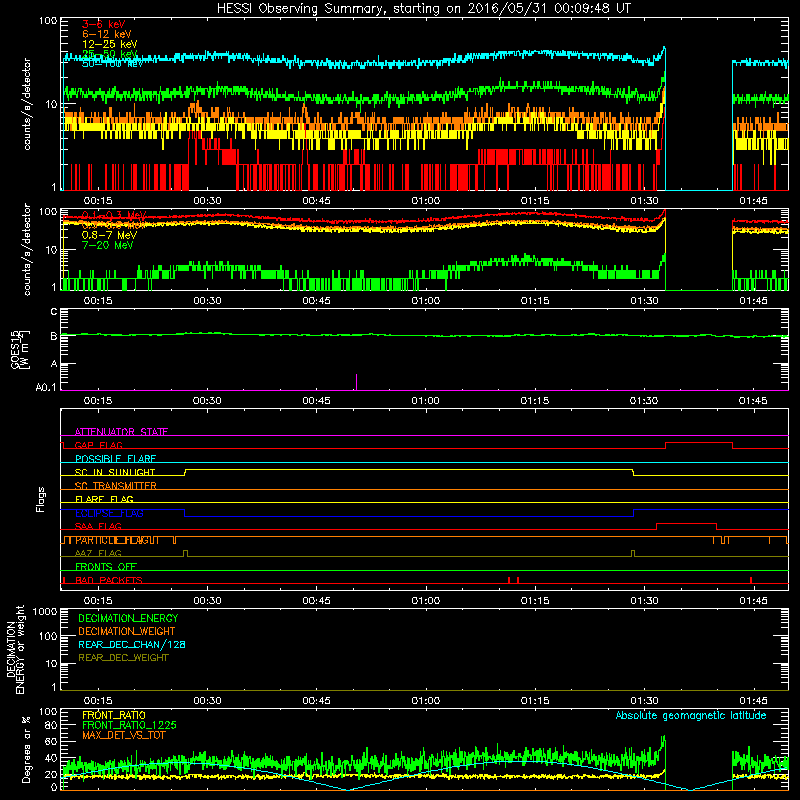Select the AAZ_FLAG label
The image size is (800, 800).
click(x=98, y=553)
